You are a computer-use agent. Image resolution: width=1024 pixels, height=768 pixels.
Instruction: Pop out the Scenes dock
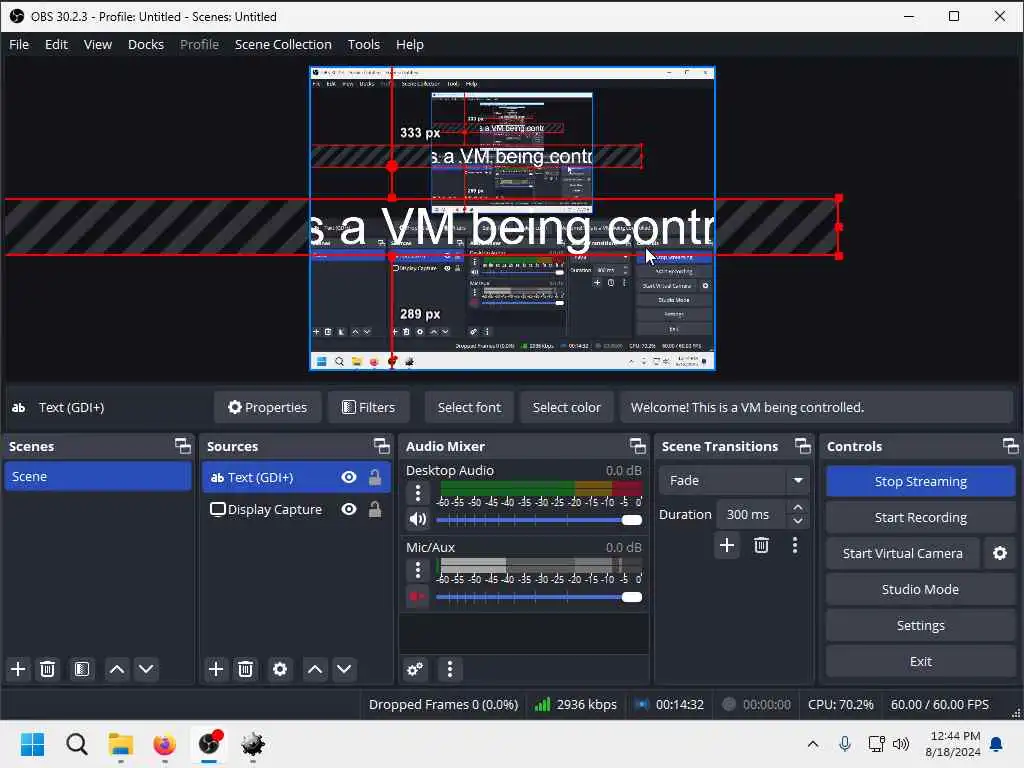pos(183,446)
